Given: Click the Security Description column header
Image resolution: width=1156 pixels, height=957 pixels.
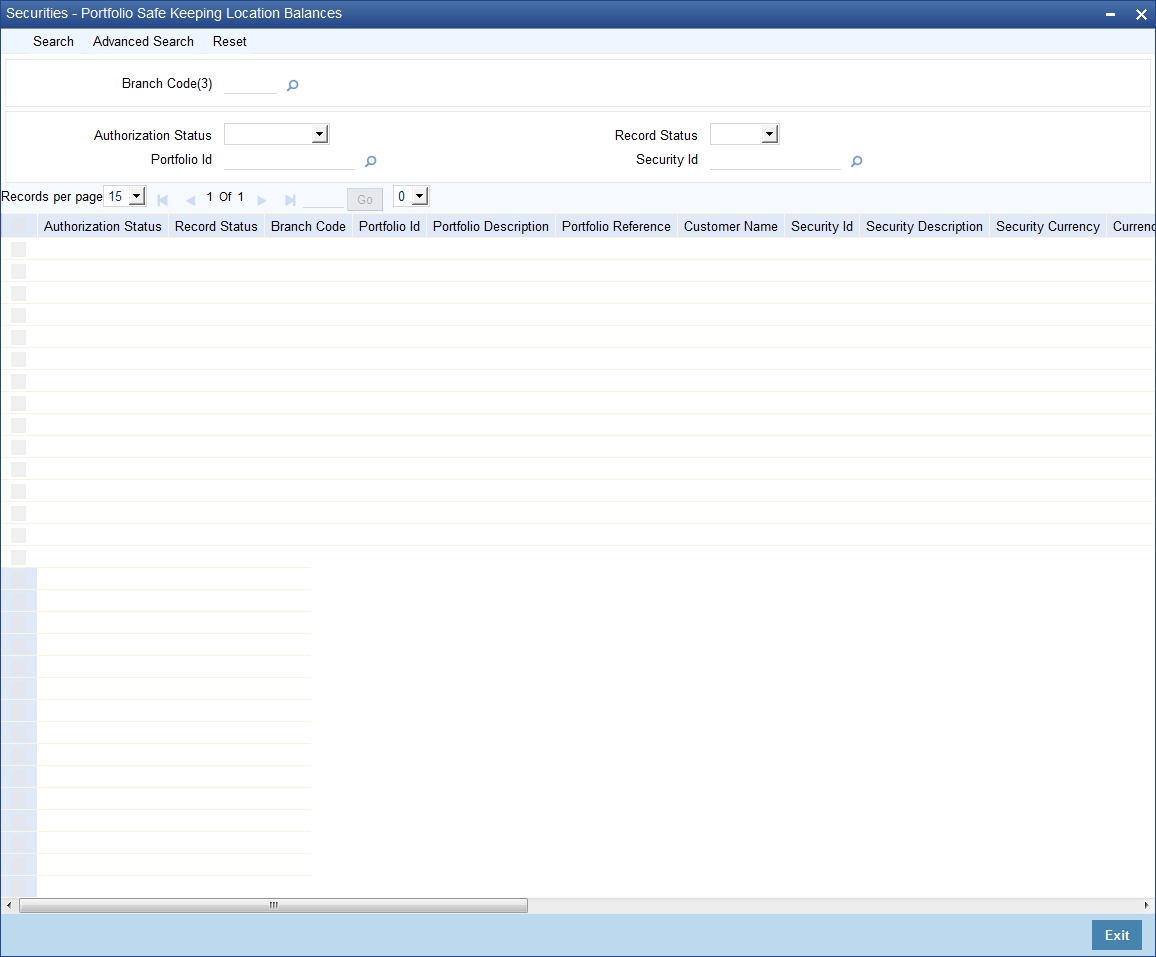Looking at the screenshot, I should pos(925,226).
